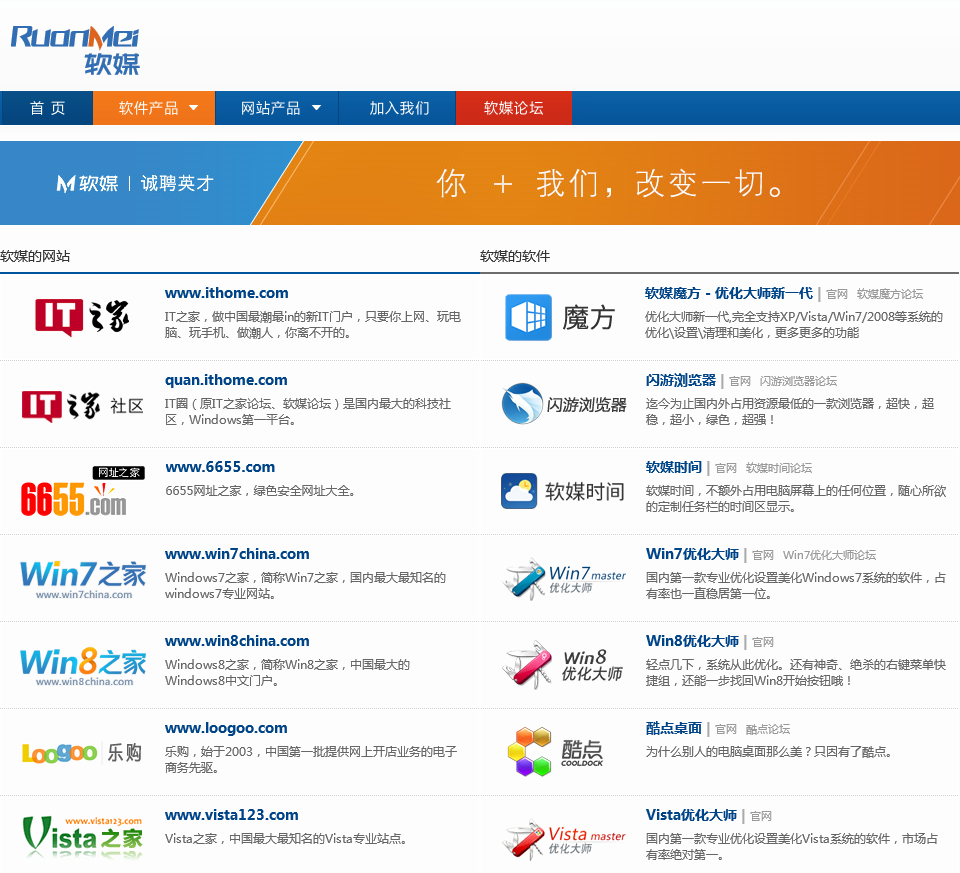Expand the 网站产品 dropdown arrow
The width and height of the screenshot is (960, 873).
(317, 108)
